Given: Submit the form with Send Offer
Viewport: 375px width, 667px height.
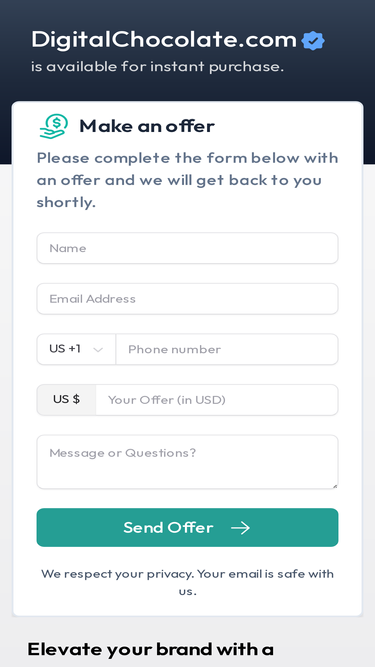Looking at the screenshot, I should pyautogui.click(x=188, y=527).
